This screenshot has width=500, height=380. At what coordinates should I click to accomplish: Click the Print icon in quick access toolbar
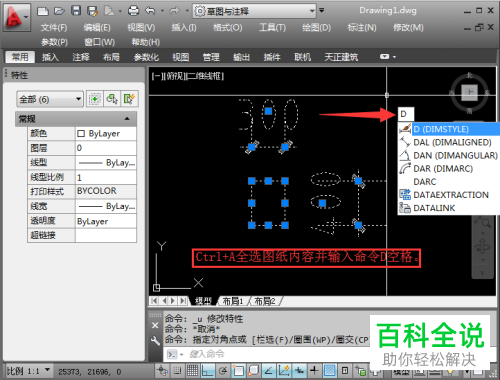pyautogui.click(x=133, y=11)
